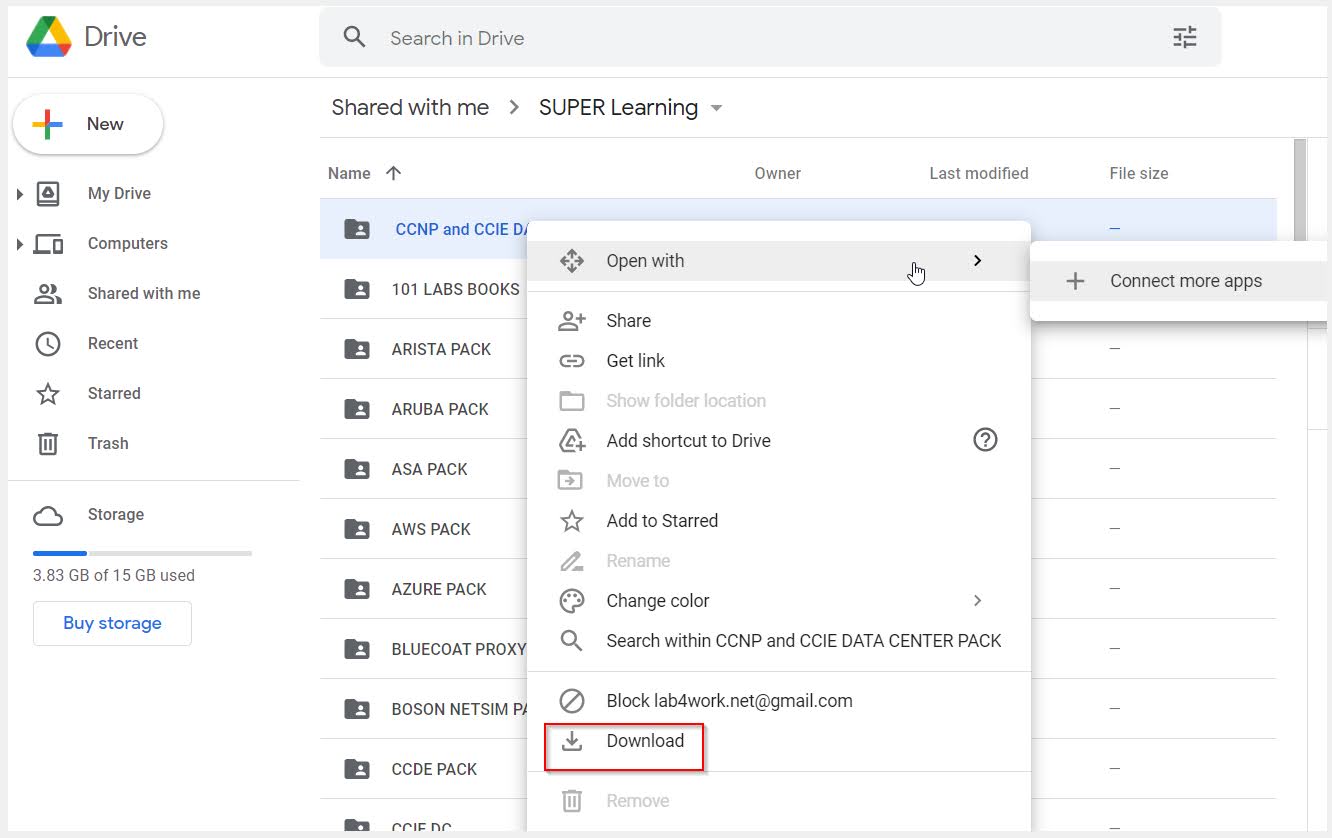Viewport: 1332px width, 838px height.
Task: Click the storage usage progress bar
Action: (142, 553)
